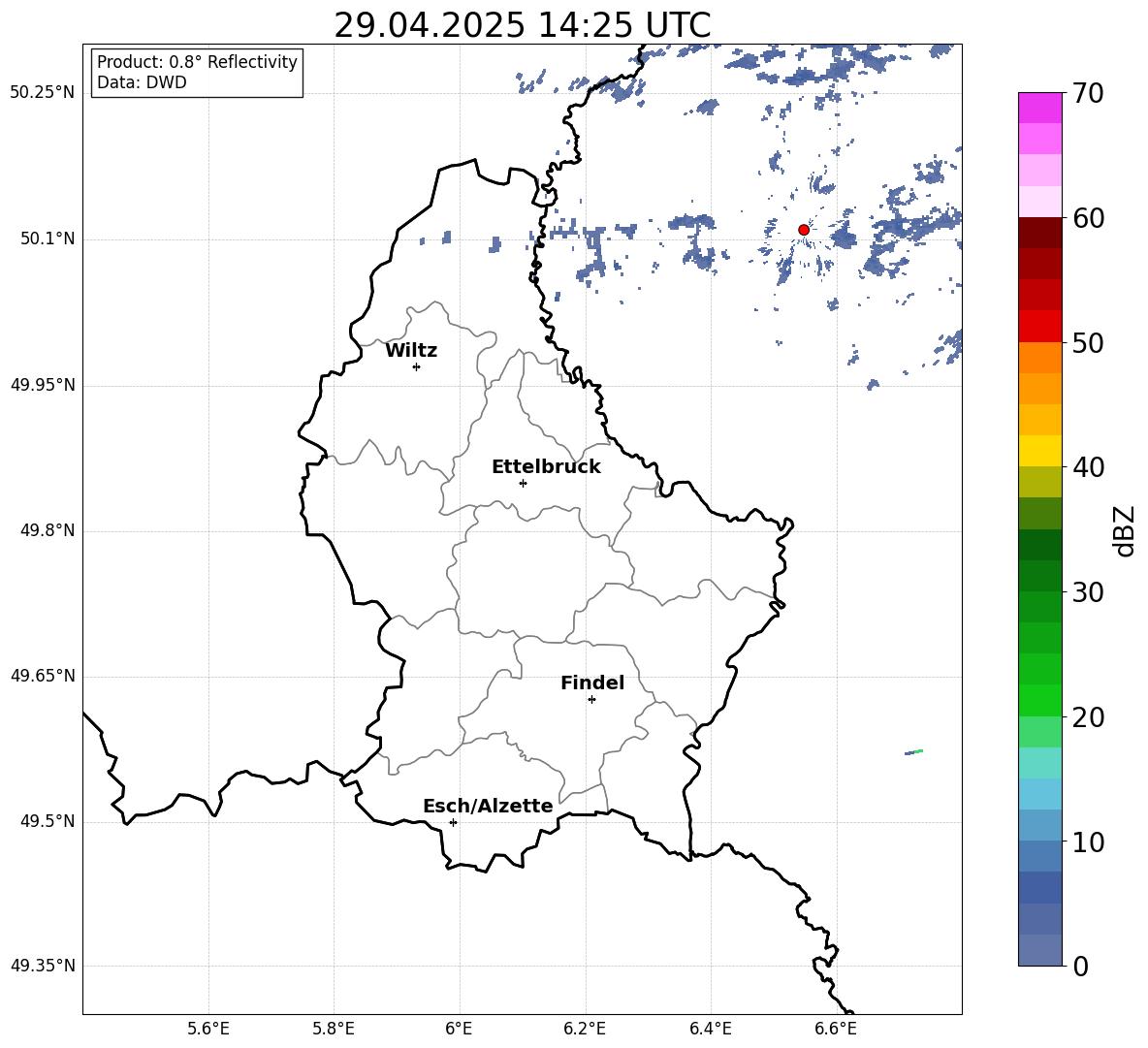The height and width of the screenshot is (1048, 1148).
Task: Click the Wiltz label
Action: [411, 351]
